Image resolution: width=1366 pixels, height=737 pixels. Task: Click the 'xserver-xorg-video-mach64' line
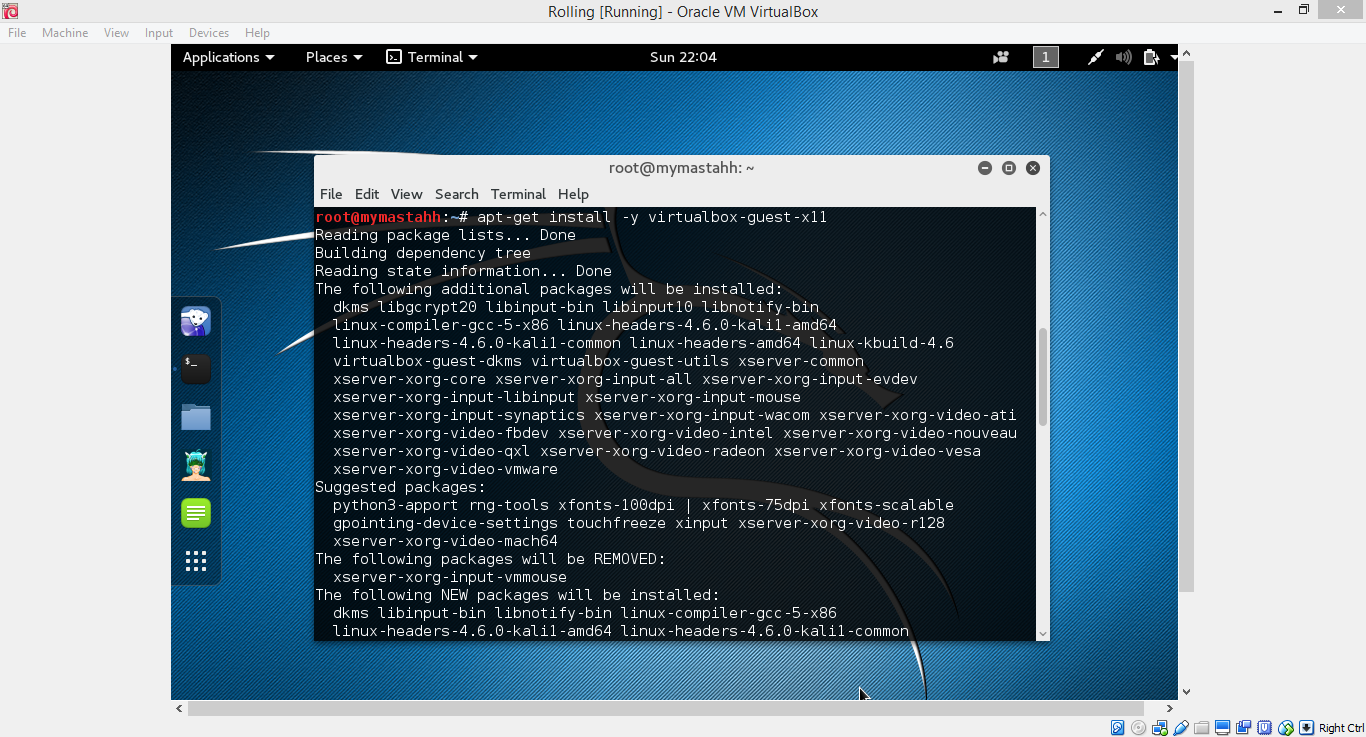445,541
